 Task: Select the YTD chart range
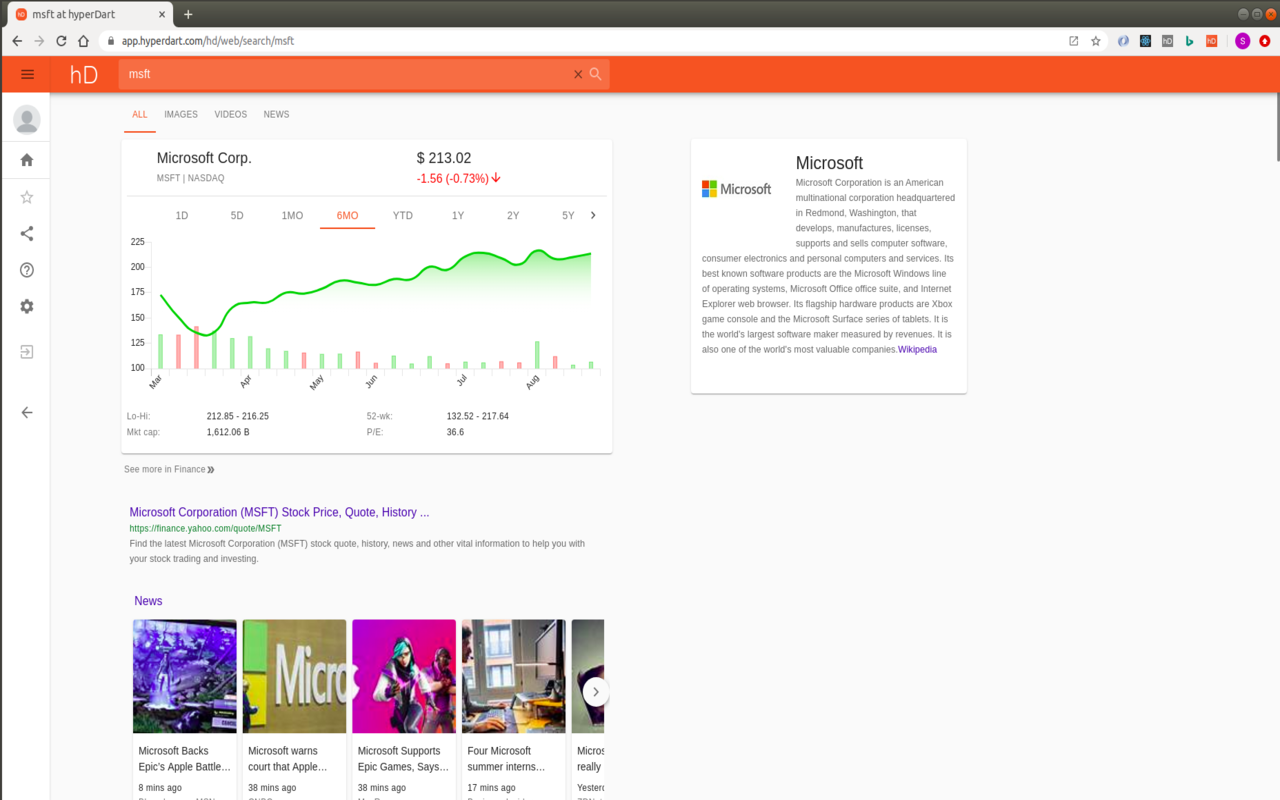pos(403,216)
